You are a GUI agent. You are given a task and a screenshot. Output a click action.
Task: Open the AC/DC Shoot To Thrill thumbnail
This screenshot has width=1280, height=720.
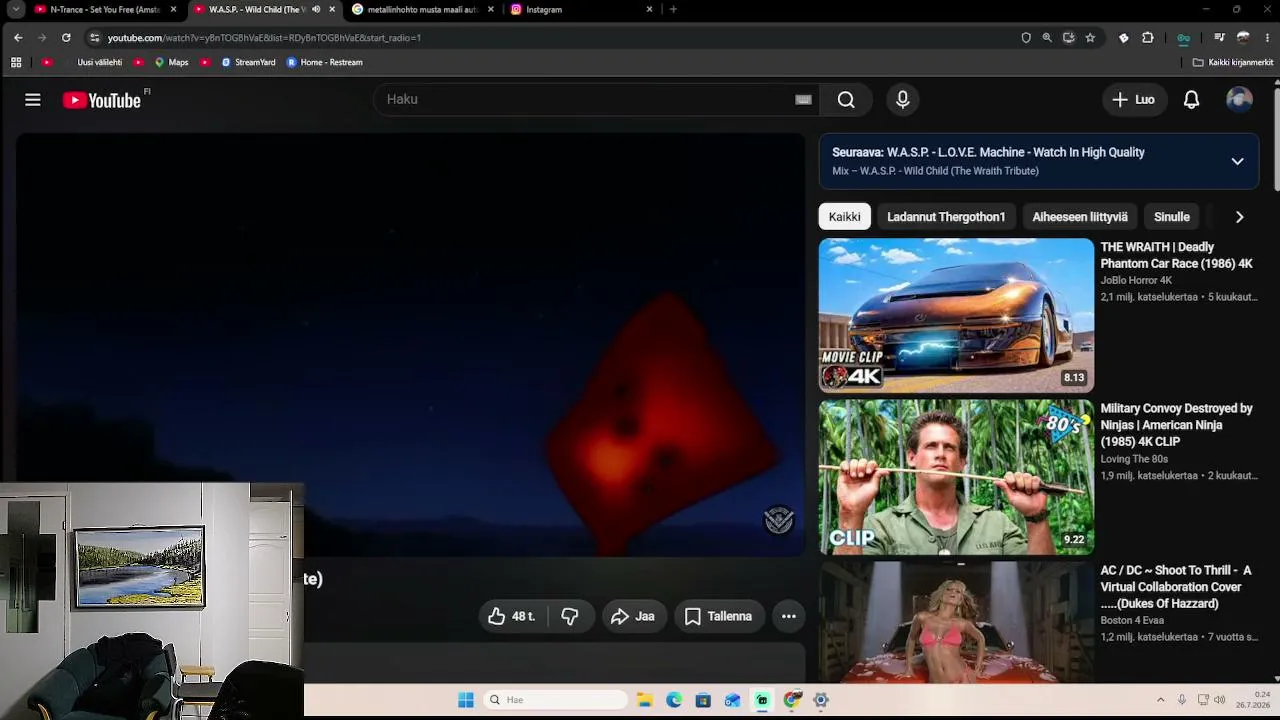point(956,622)
